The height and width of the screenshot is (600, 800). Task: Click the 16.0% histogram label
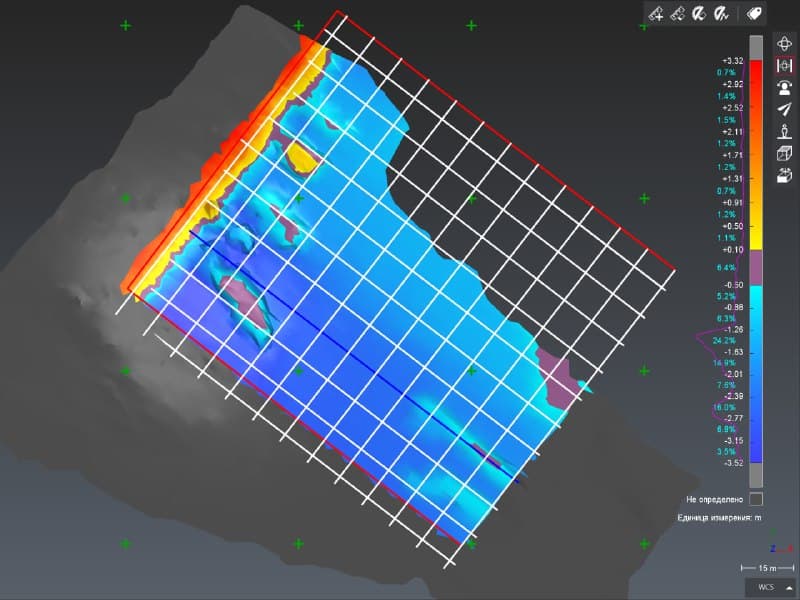tap(724, 408)
